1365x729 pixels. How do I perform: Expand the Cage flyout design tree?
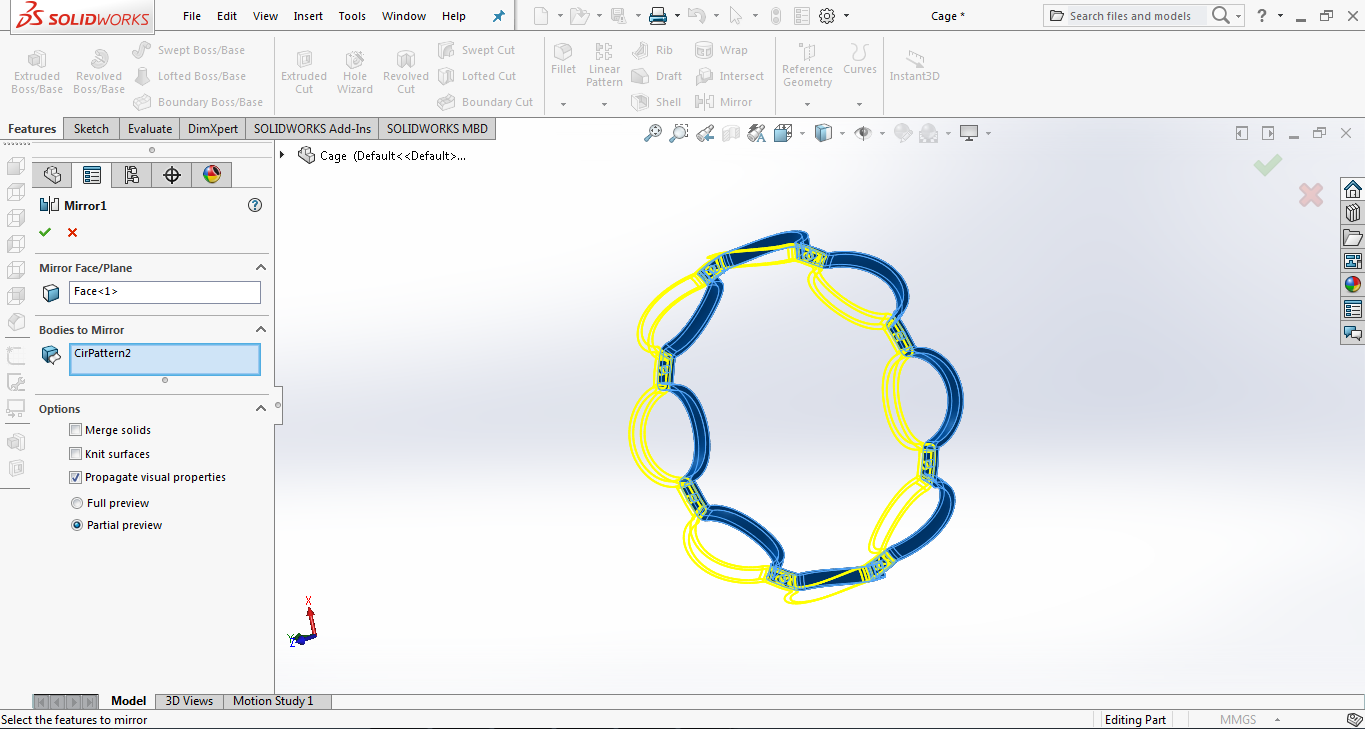pyautogui.click(x=282, y=155)
